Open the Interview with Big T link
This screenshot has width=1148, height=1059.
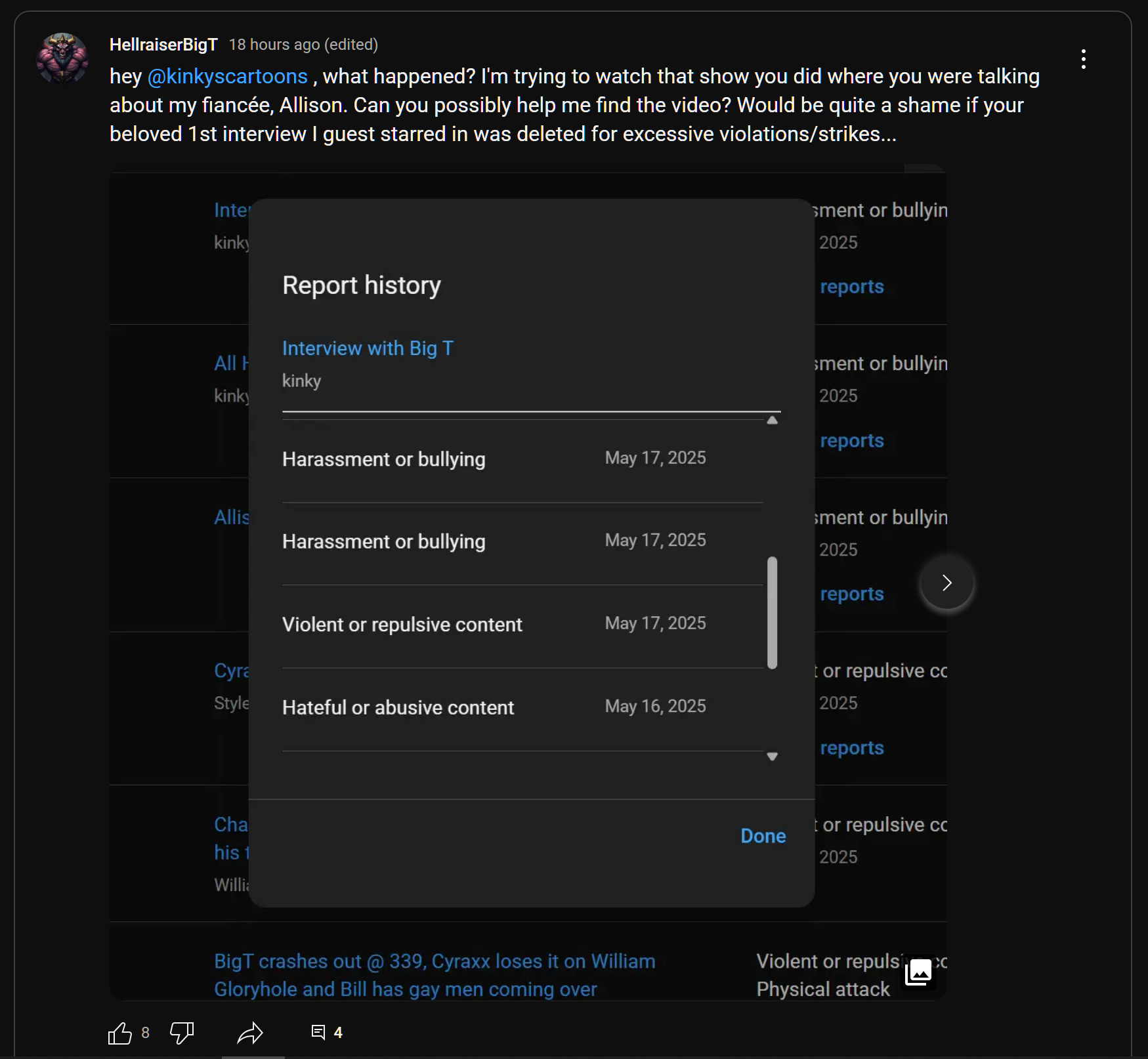[x=368, y=348]
